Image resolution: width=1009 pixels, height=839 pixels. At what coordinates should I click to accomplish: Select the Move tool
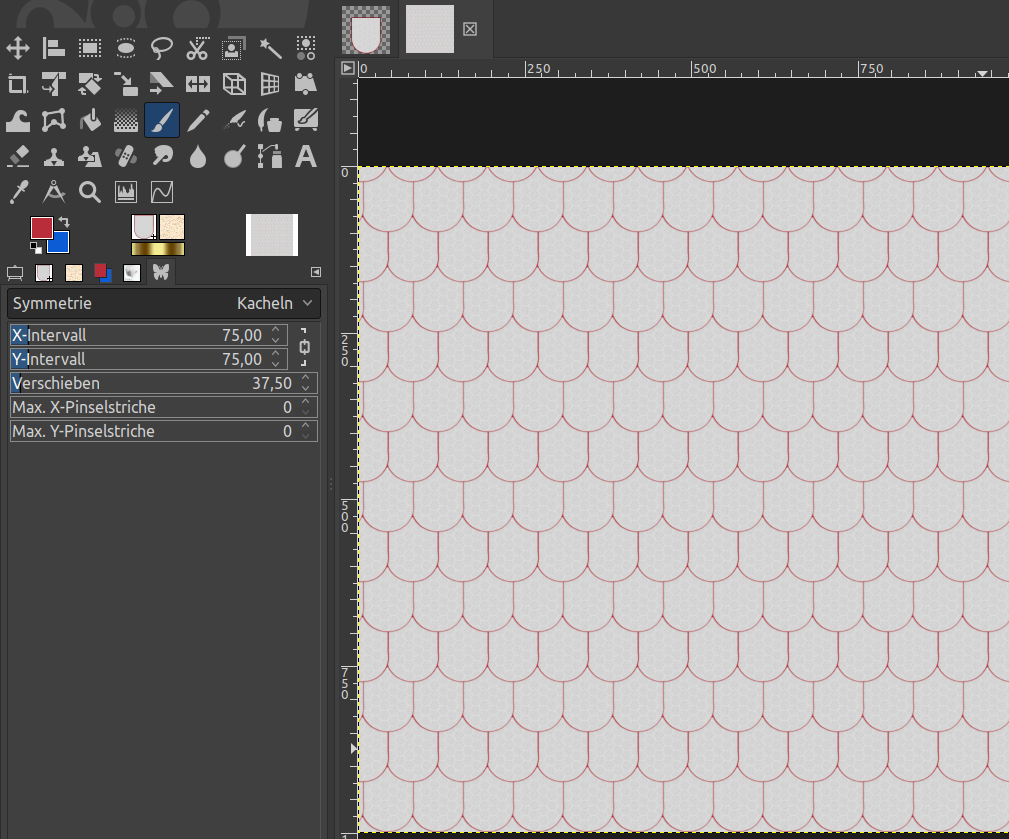(x=17, y=47)
